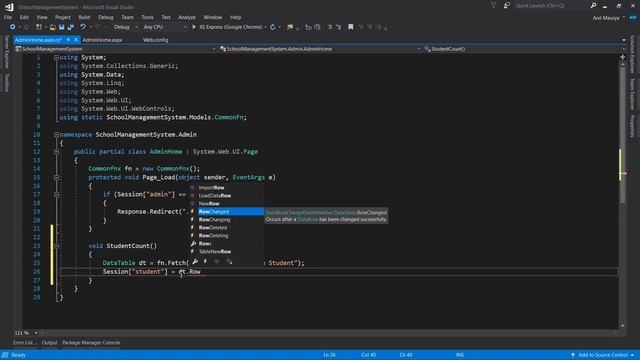
Task: Click the Ln 26 status bar indicator
Action: coord(329,355)
